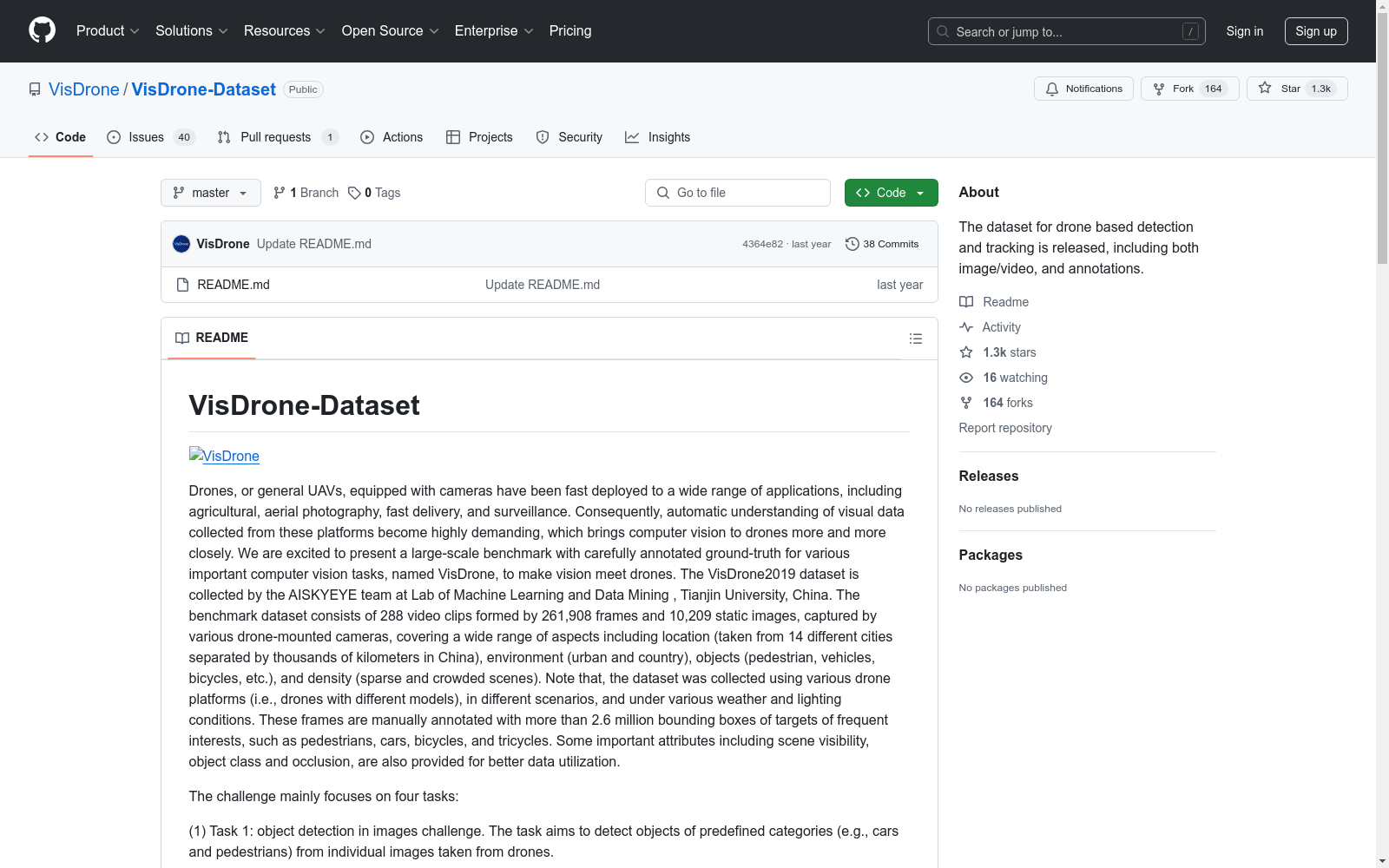Click the VisDrone avatar in commit row
This screenshot has height=868, width=1389.
coord(181,244)
